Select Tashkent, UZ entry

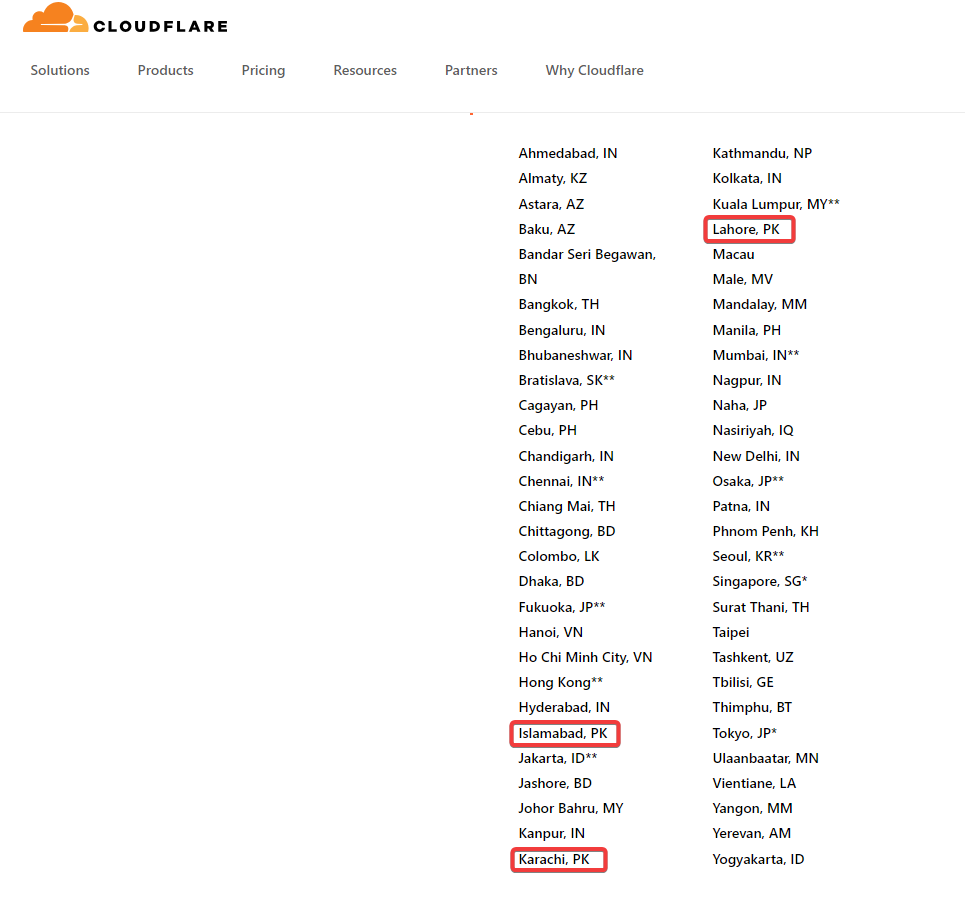(x=753, y=658)
